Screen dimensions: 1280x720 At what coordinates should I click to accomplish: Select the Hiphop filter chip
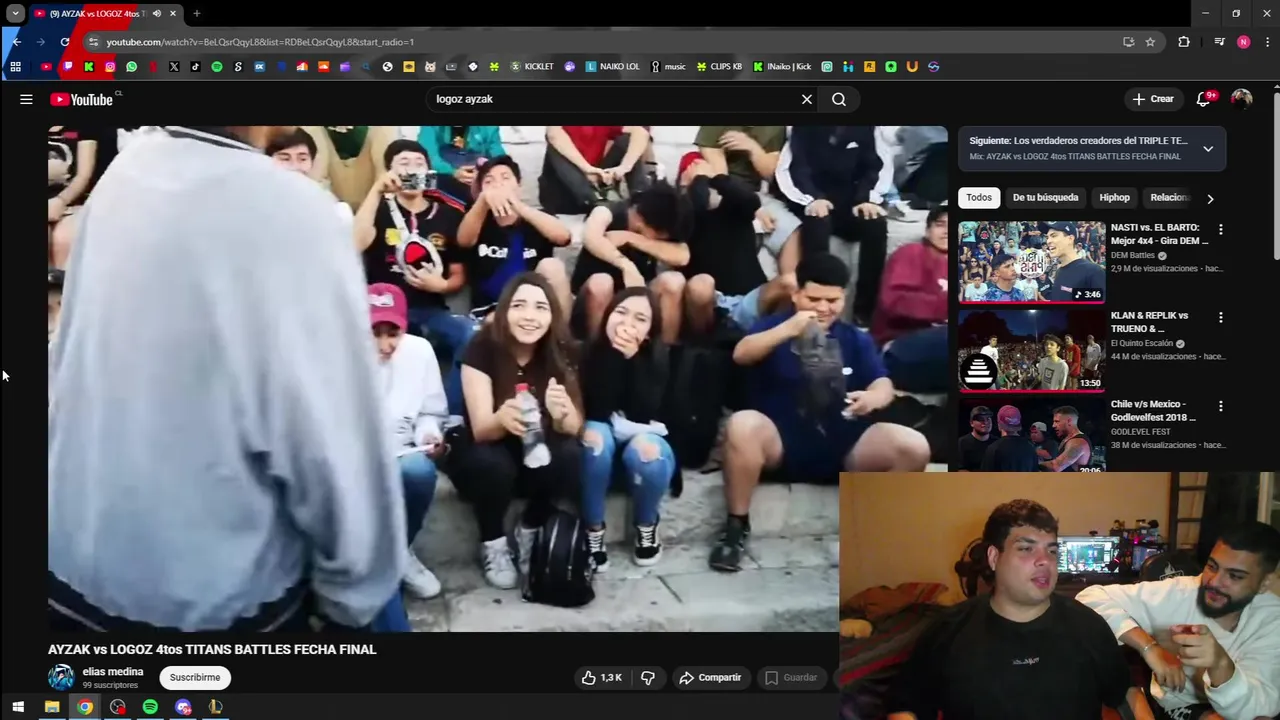coord(1114,197)
